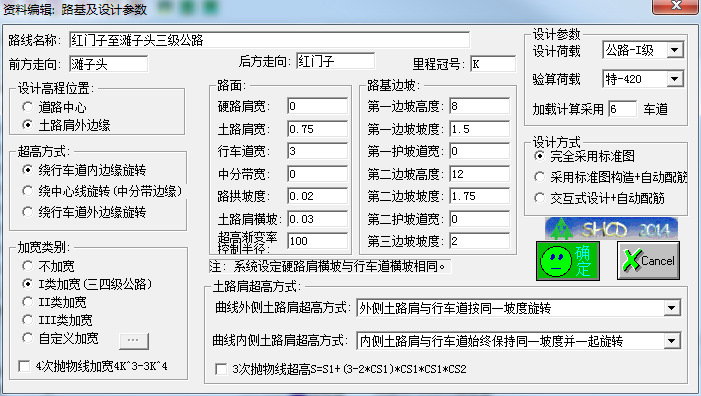Image resolution: width=701 pixels, height=396 pixels.
Task: Click the 路拱坡度 input field
Action: point(317,196)
